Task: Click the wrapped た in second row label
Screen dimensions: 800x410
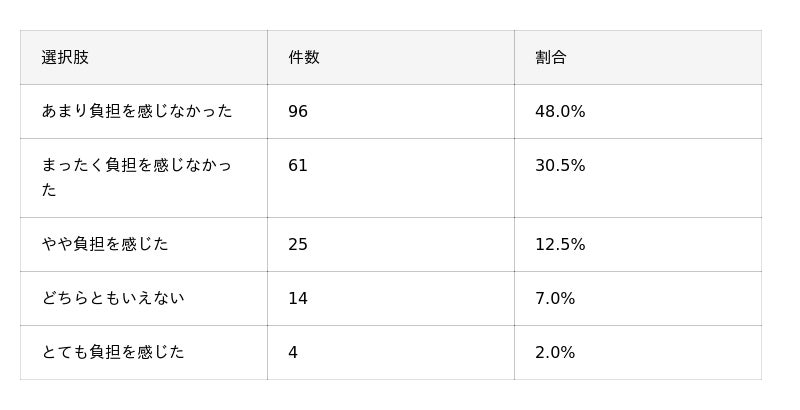Action: pos(49,190)
